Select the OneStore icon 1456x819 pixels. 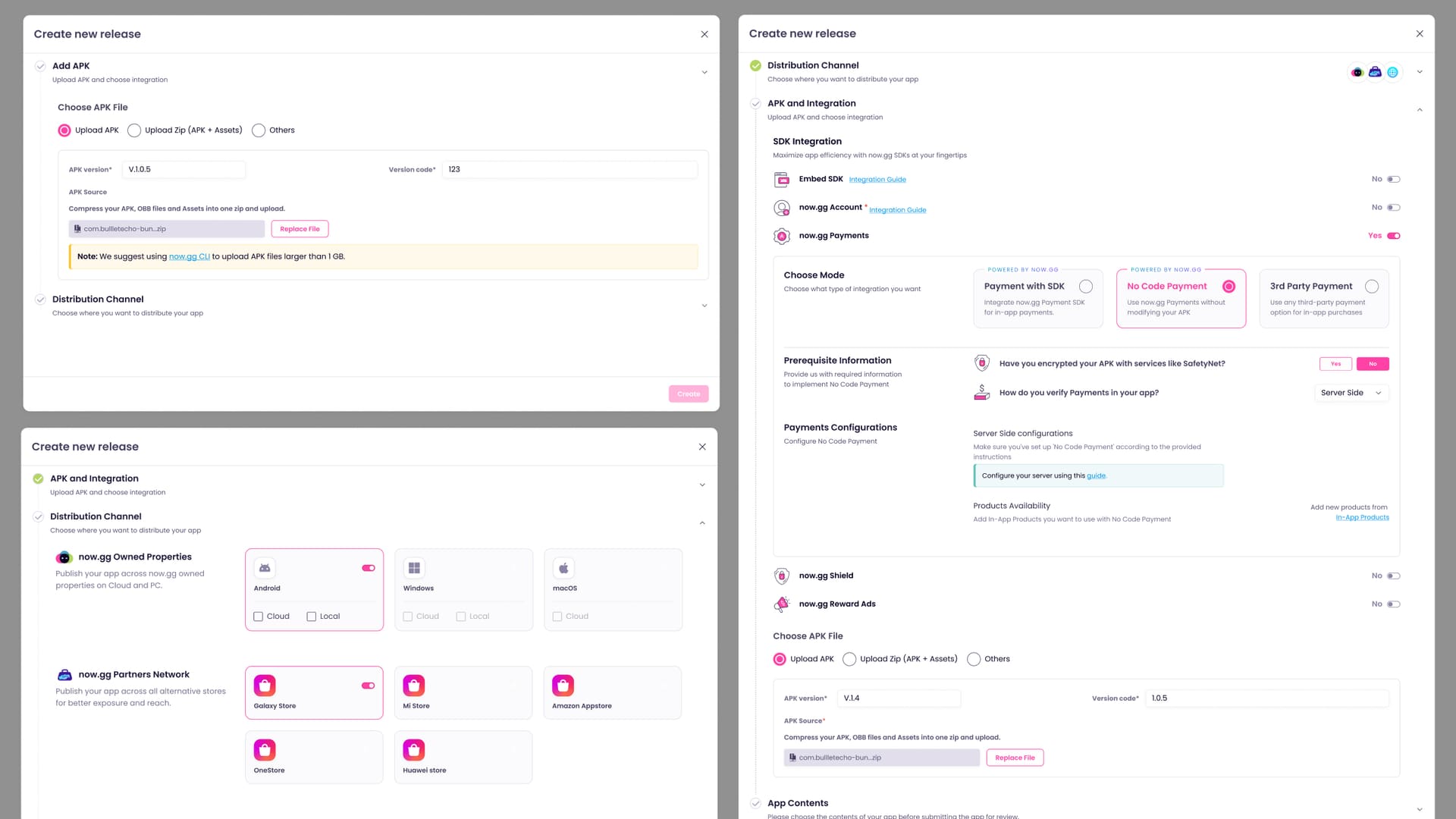click(265, 750)
